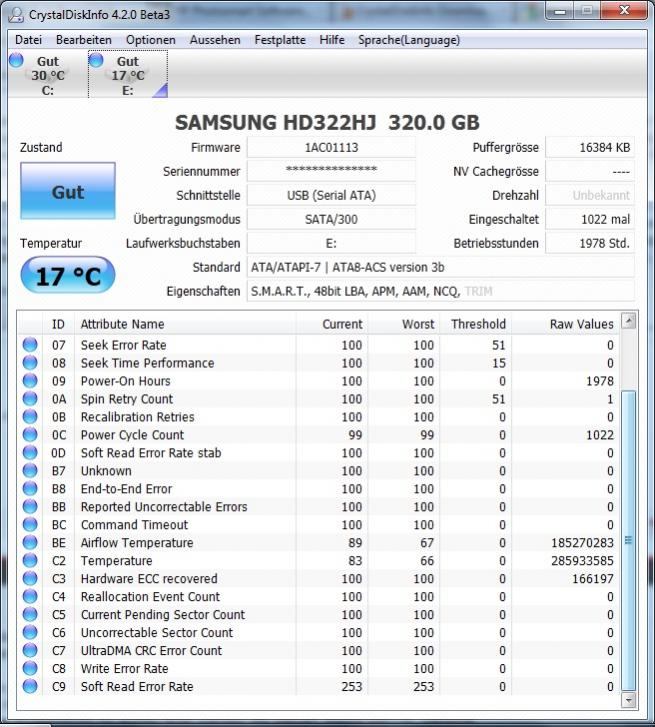Click the status orb for Airflow Temperature
Viewport: 655px width, 727px height.
point(30,542)
